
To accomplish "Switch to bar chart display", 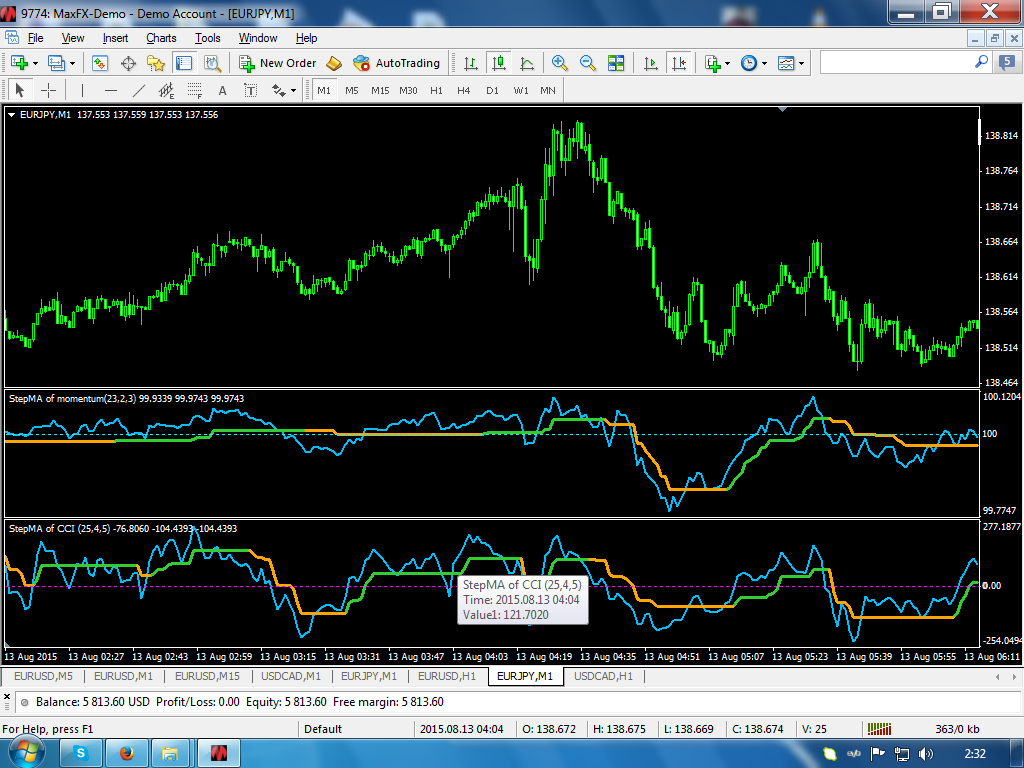I will [470, 63].
